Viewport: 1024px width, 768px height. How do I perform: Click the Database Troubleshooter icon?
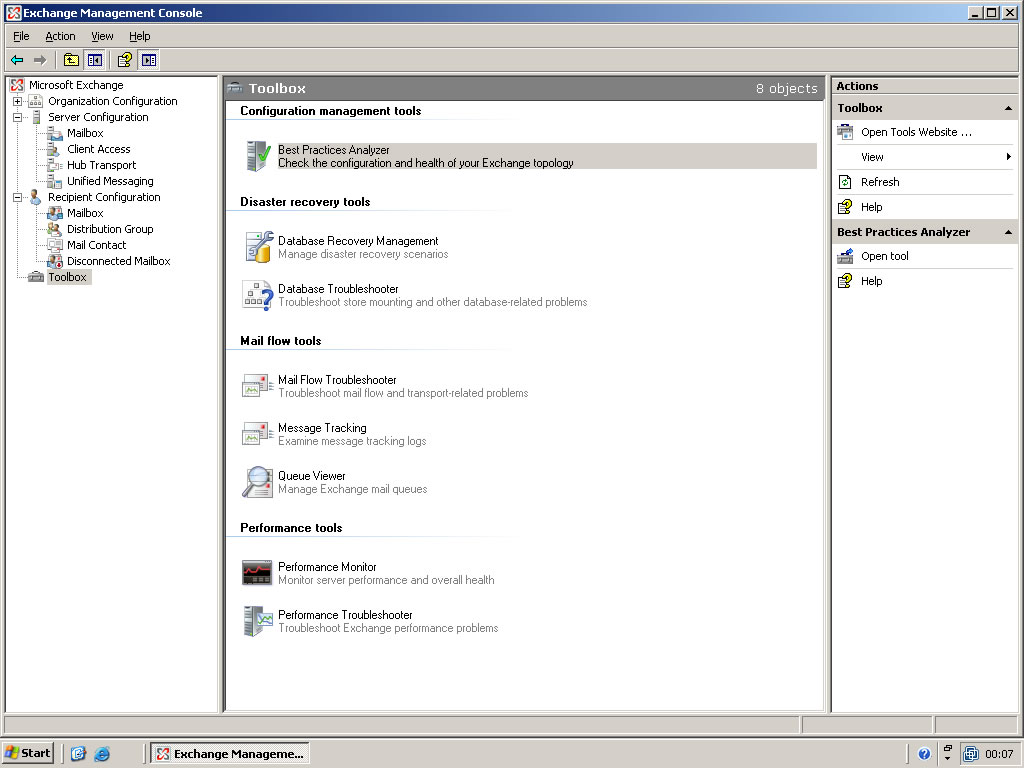[x=258, y=295]
